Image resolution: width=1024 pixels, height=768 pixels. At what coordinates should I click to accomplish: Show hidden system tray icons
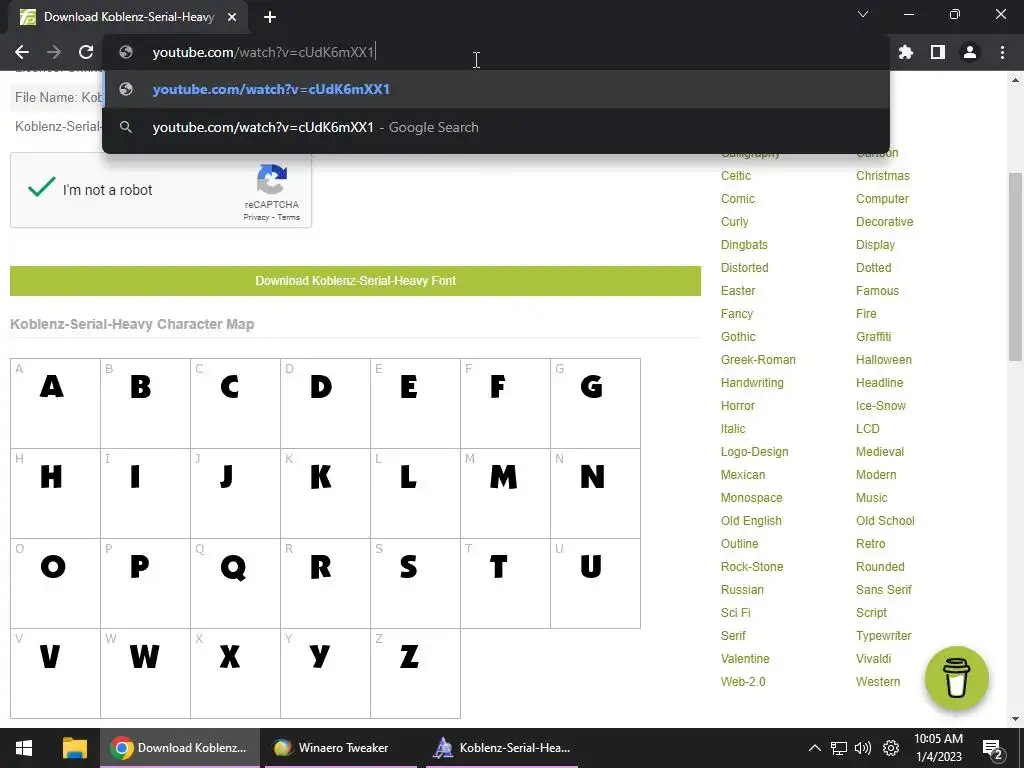click(x=814, y=748)
